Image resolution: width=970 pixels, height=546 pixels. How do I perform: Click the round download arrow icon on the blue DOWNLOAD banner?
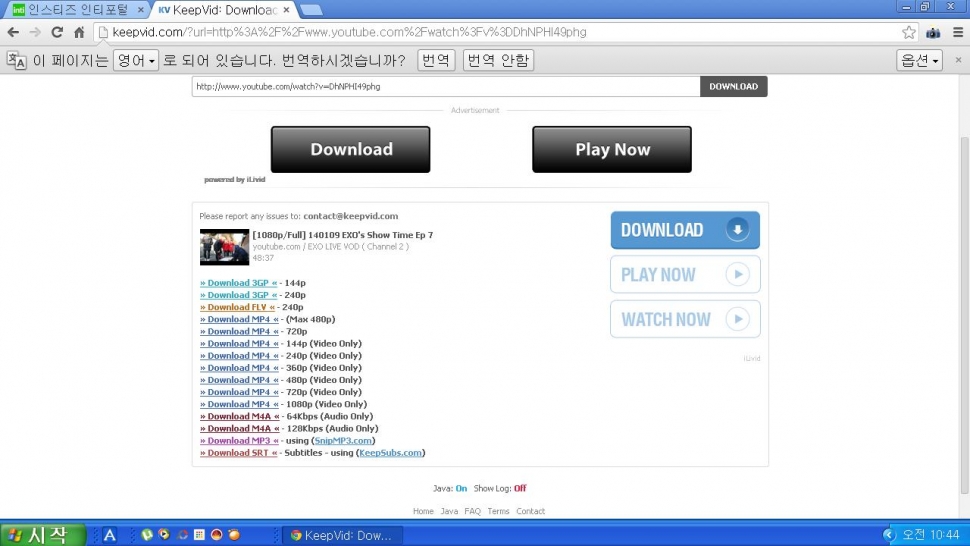[x=738, y=230]
